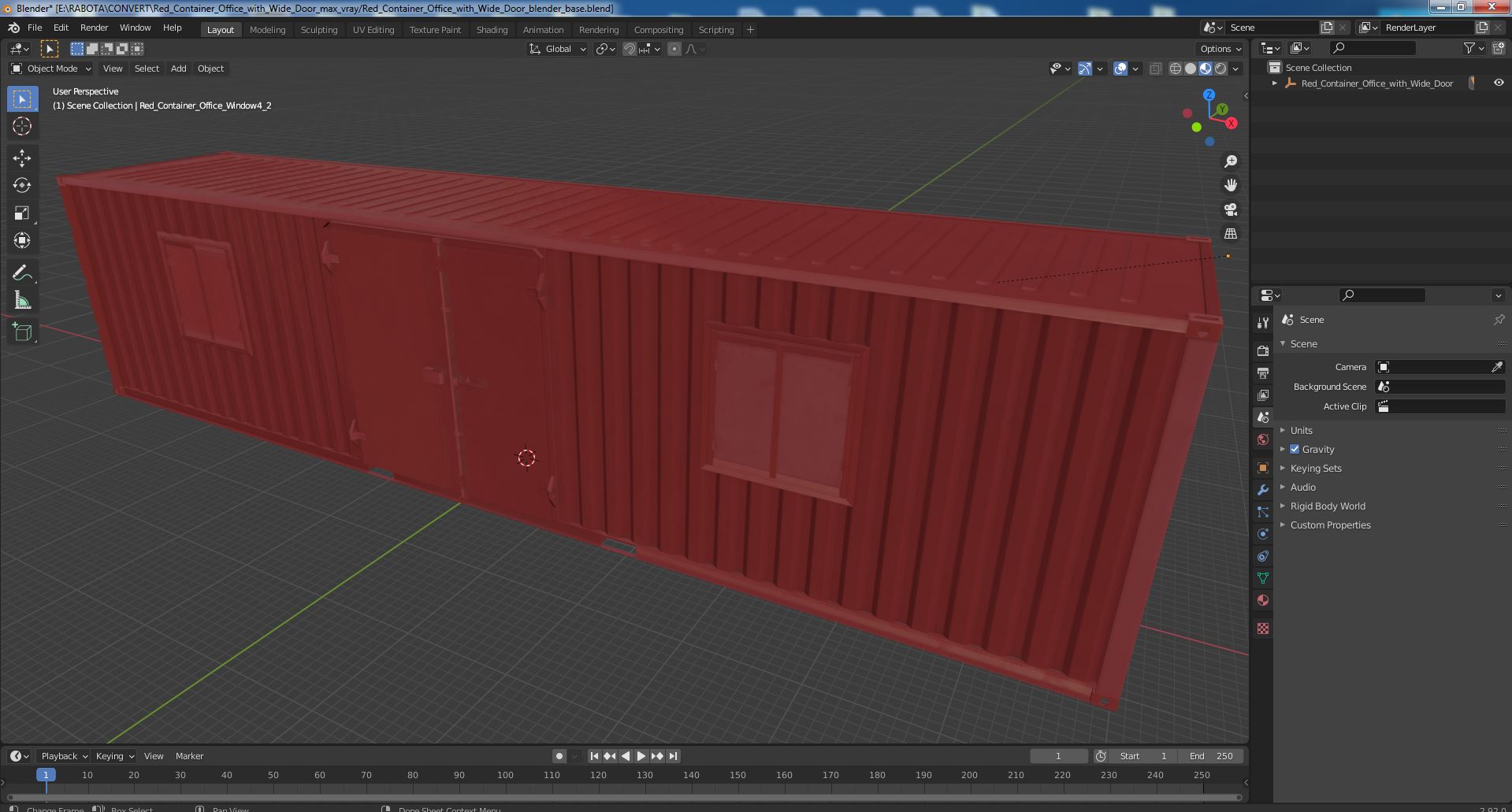Toggle show gizmos button
The image size is (1512, 812).
(1085, 69)
